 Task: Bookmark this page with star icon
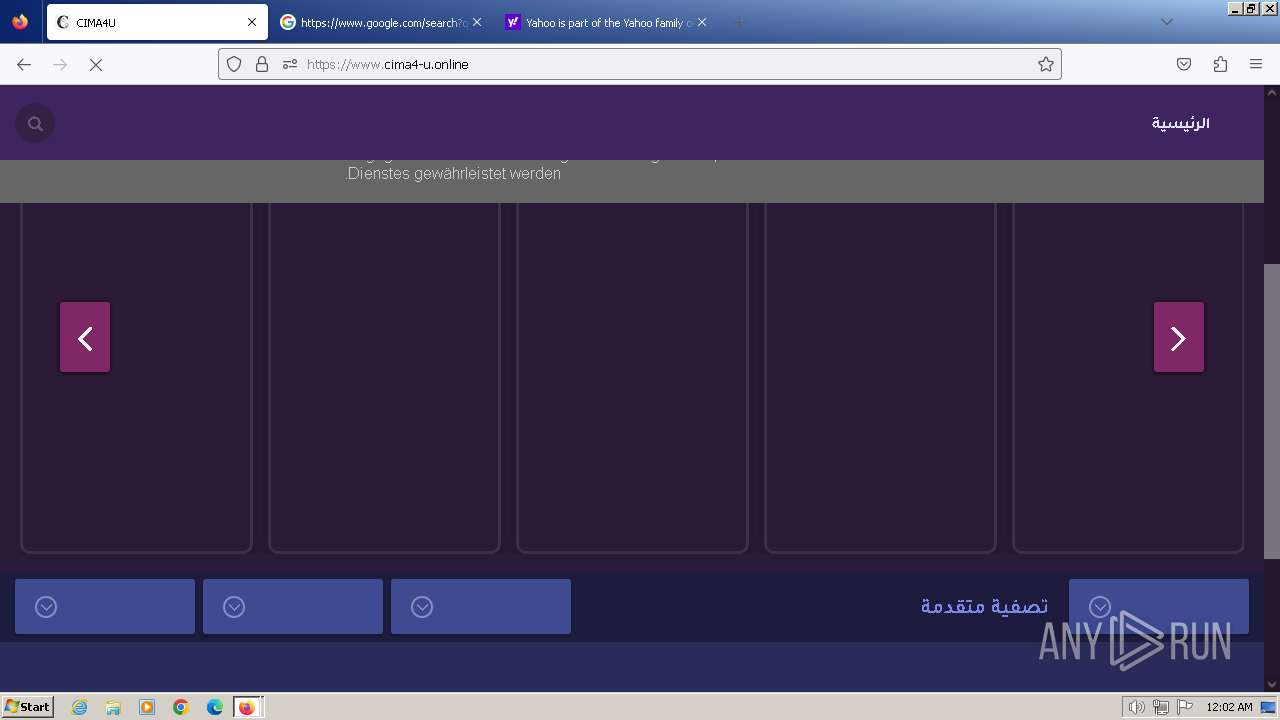[1046, 64]
